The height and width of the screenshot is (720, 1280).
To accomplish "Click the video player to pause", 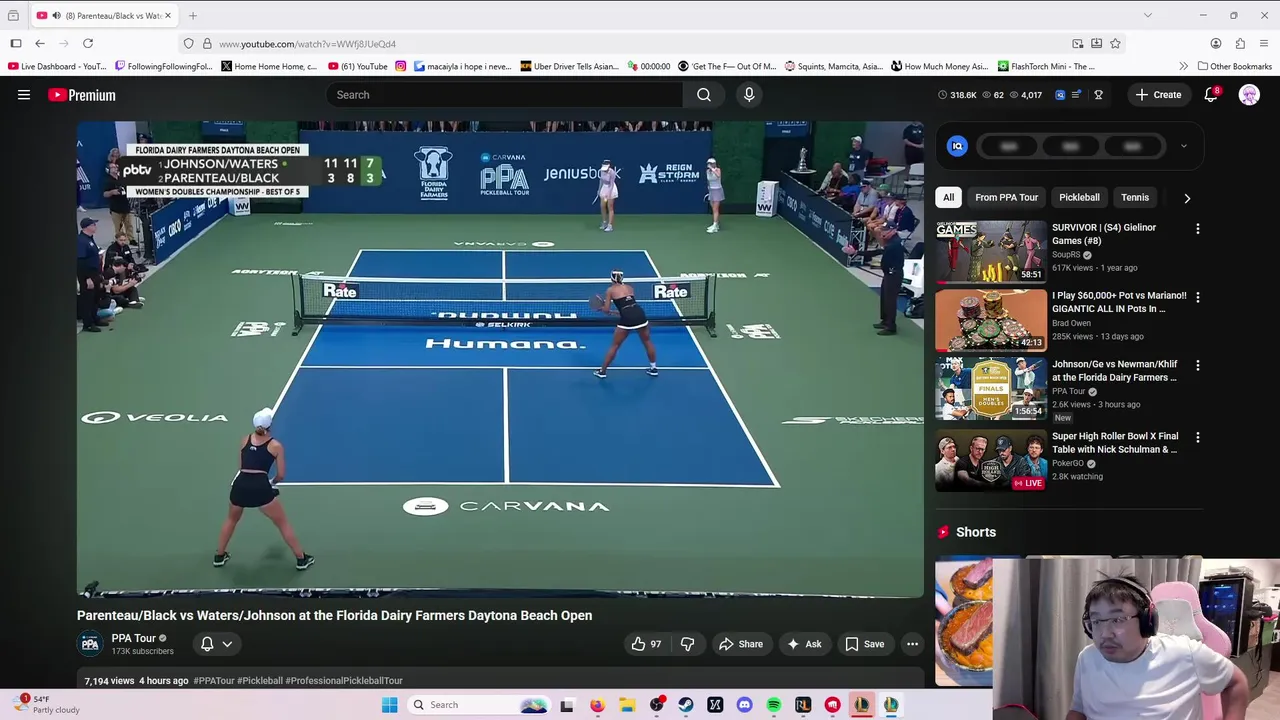I will point(500,360).
